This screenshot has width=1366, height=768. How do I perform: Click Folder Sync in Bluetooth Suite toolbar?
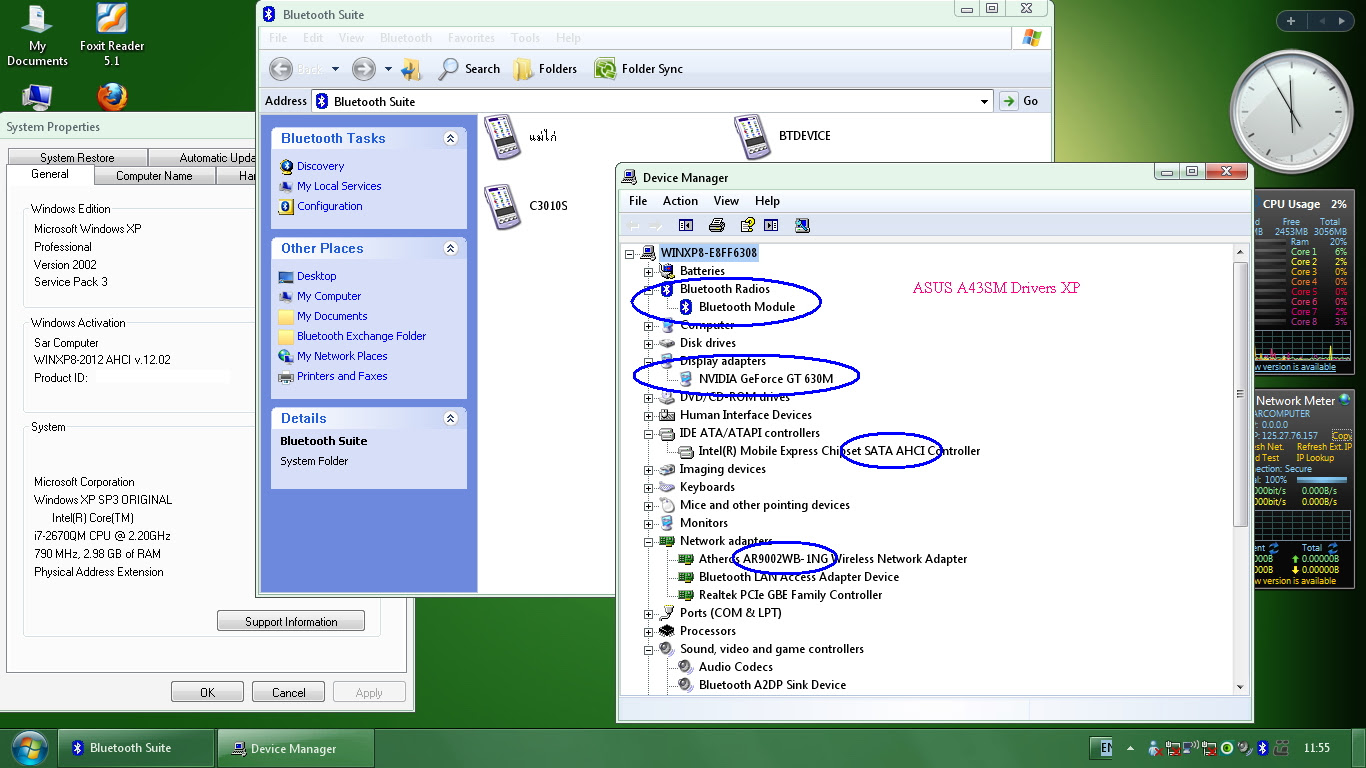point(639,69)
